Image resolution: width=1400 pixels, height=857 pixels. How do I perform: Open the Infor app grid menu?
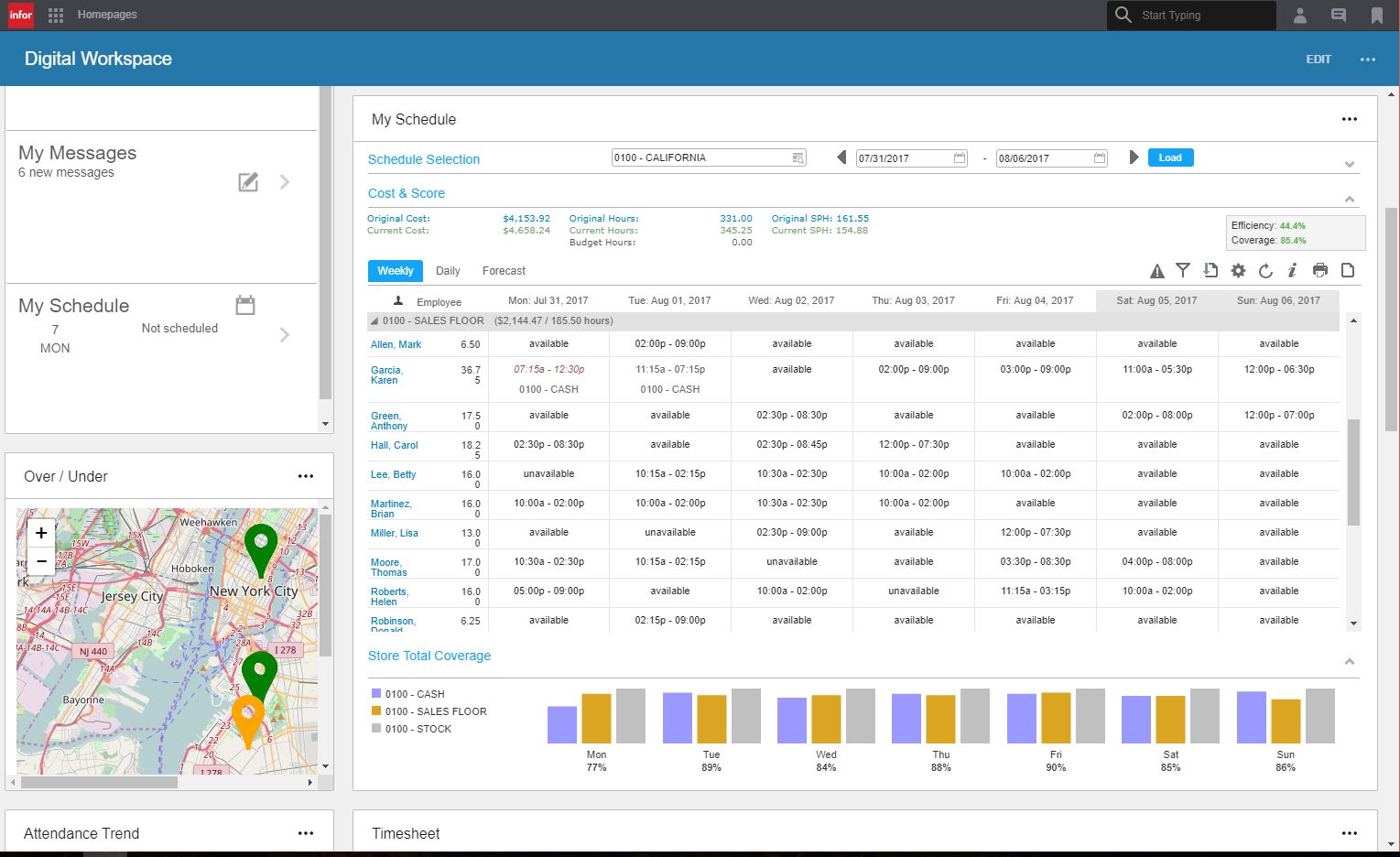click(56, 16)
